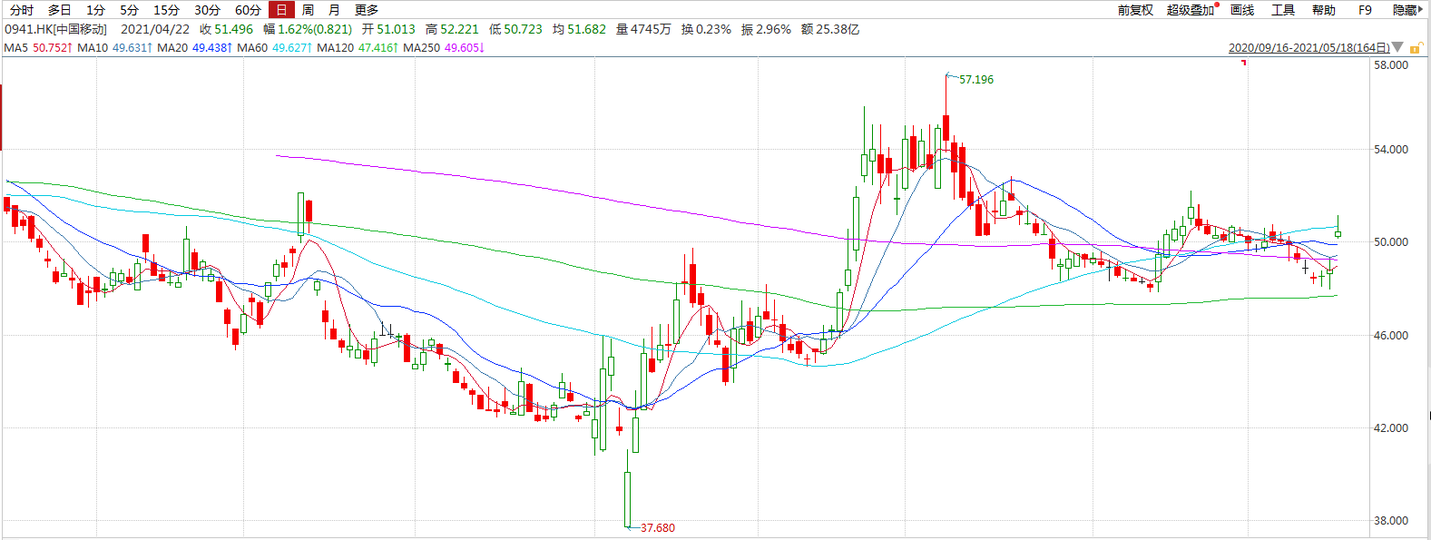Choose the 15分 timeframe

(x=166, y=10)
